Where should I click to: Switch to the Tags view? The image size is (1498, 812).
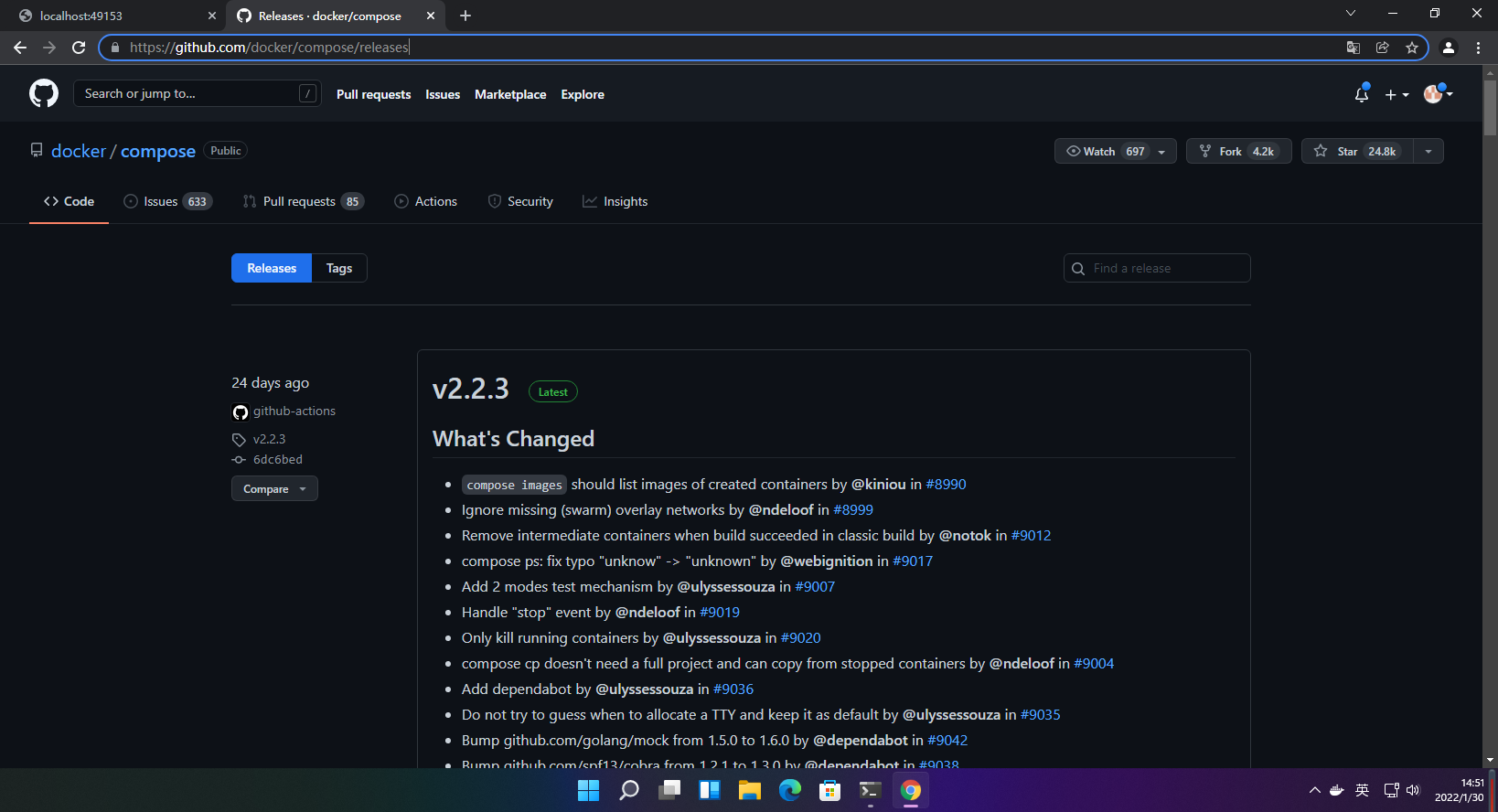(339, 268)
